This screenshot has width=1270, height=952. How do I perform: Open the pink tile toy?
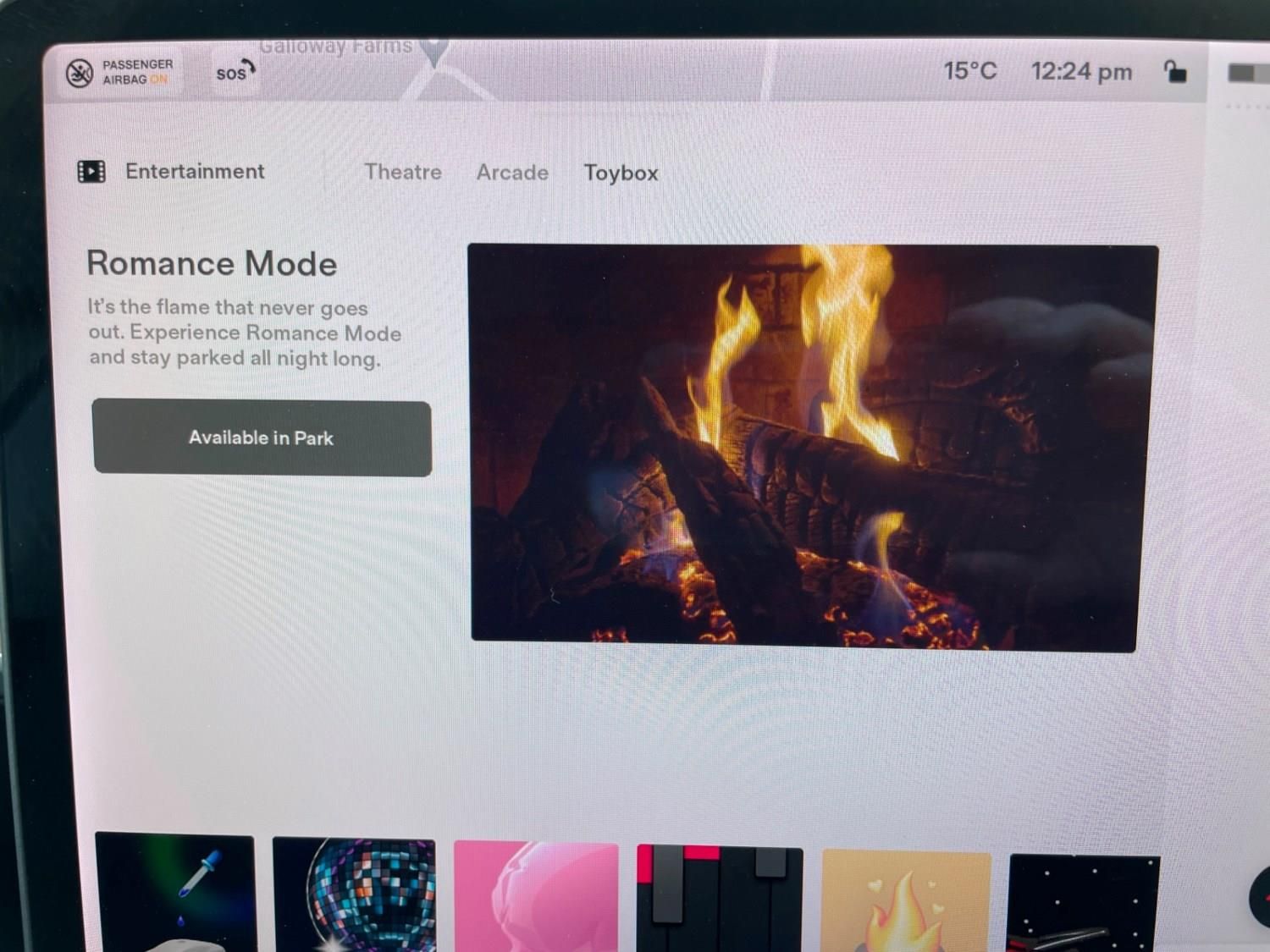[536, 896]
